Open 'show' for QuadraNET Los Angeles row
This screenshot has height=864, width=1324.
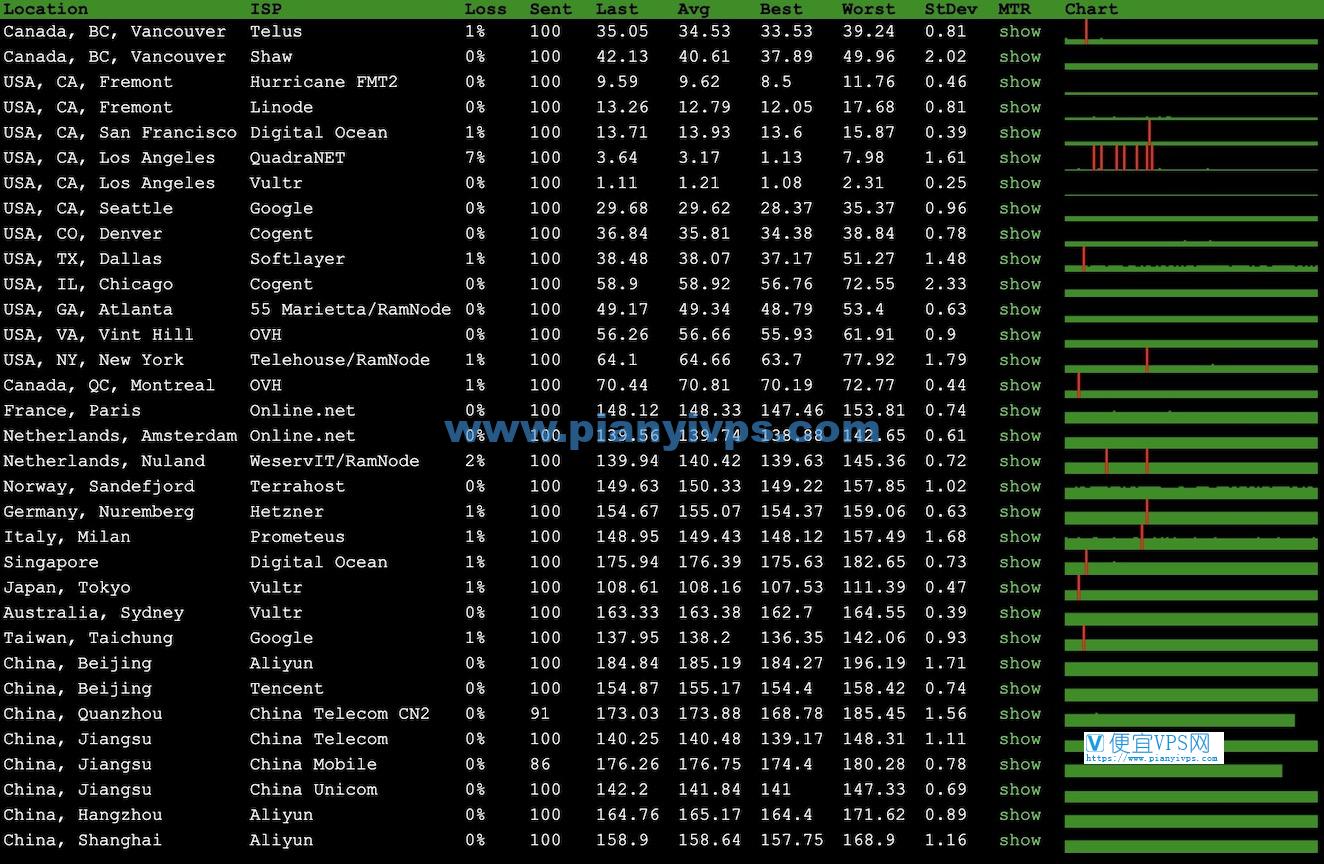[x=1020, y=157]
